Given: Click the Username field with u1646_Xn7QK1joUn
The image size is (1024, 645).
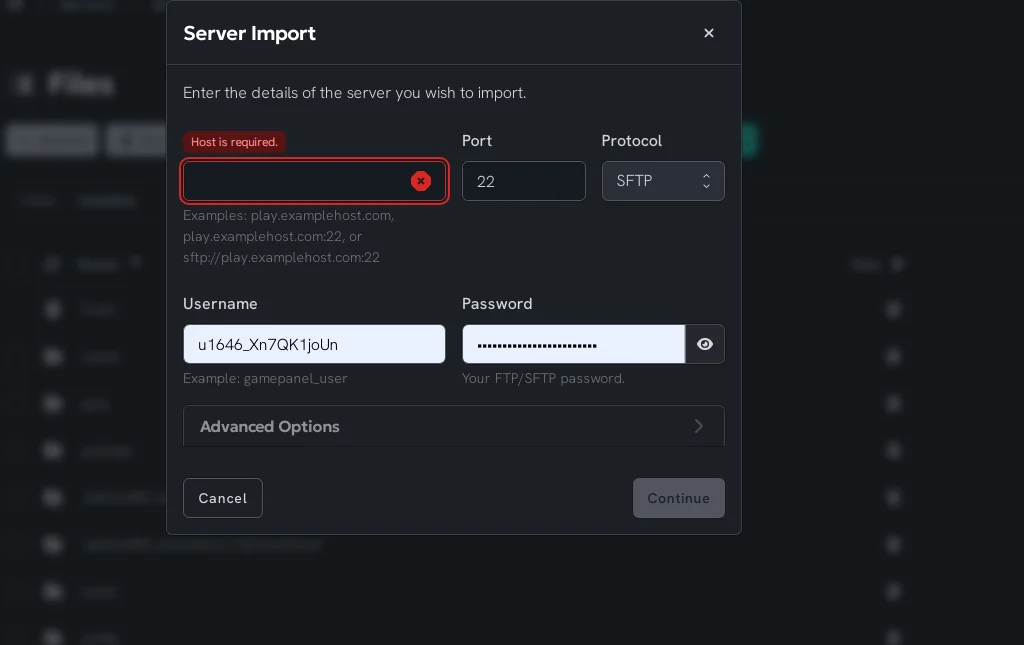Looking at the screenshot, I should pos(314,344).
